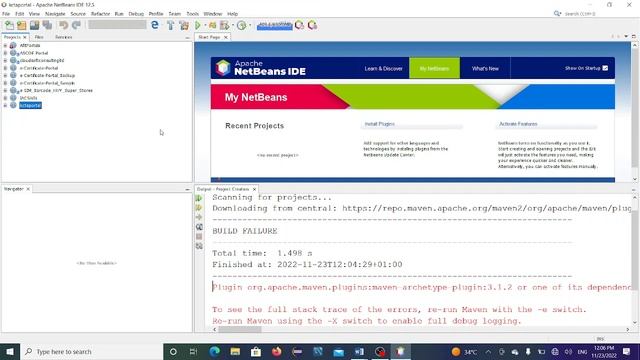Select the e-Certificate-Portal_Sample project
The image size is (640, 360).
point(47,83)
